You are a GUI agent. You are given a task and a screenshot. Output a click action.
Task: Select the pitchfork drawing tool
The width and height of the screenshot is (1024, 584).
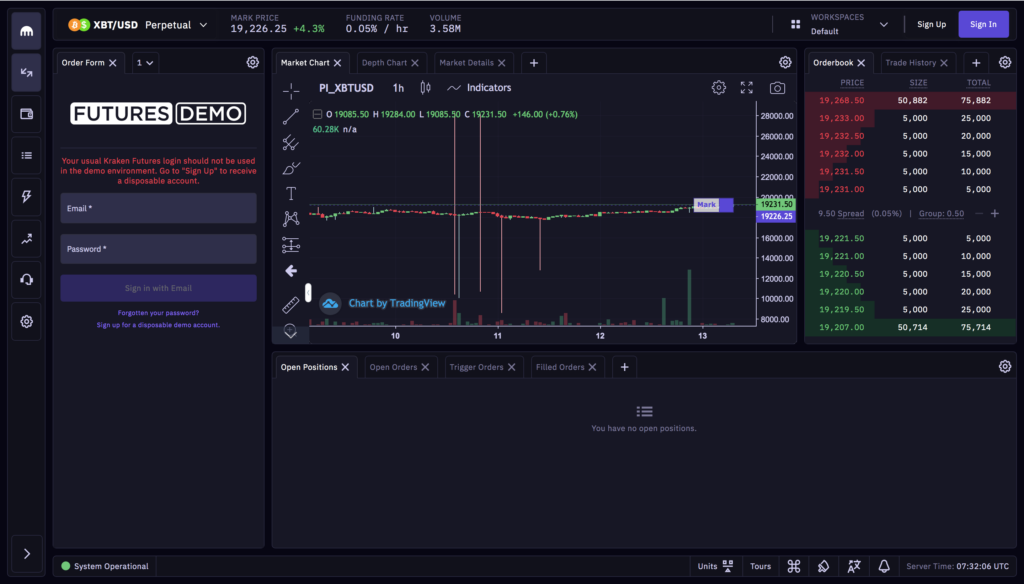tap(291, 142)
